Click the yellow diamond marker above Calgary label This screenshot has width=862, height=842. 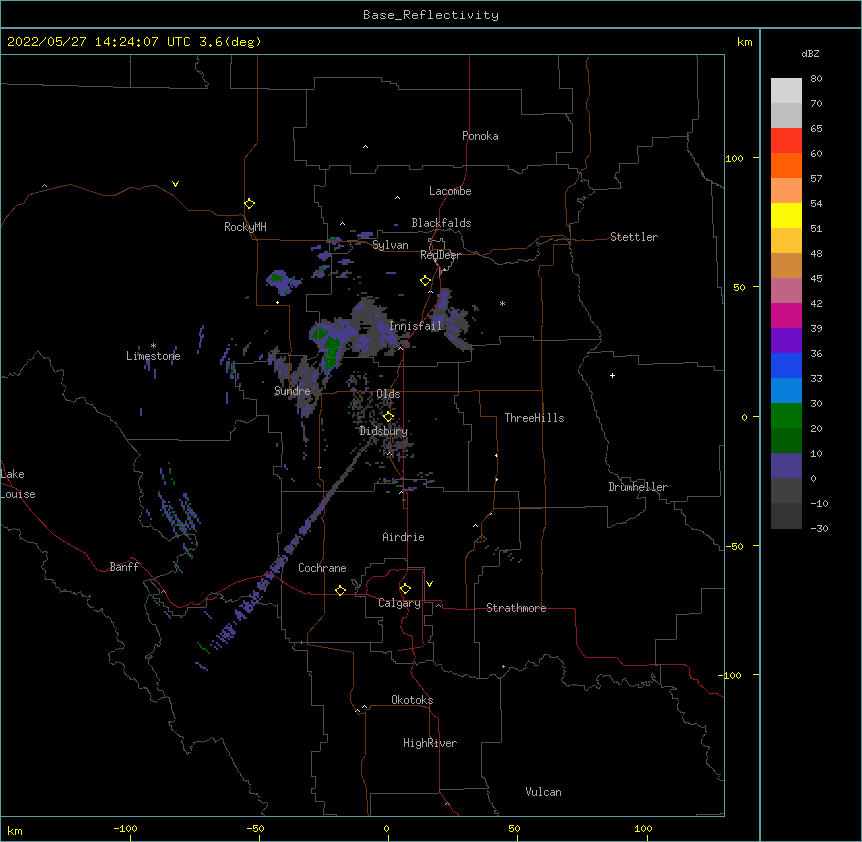tap(405, 589)
